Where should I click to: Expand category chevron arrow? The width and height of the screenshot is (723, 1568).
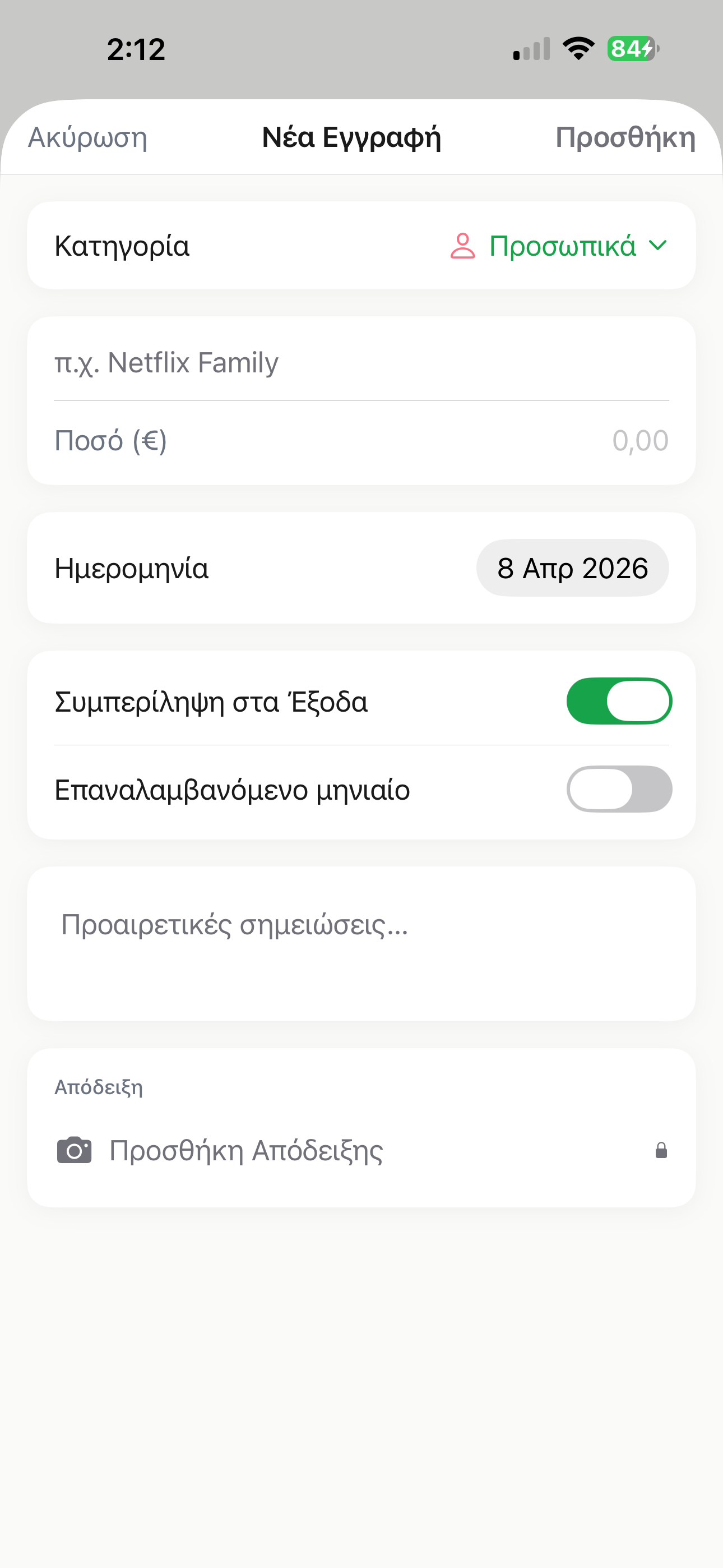(x=658, y=246)
